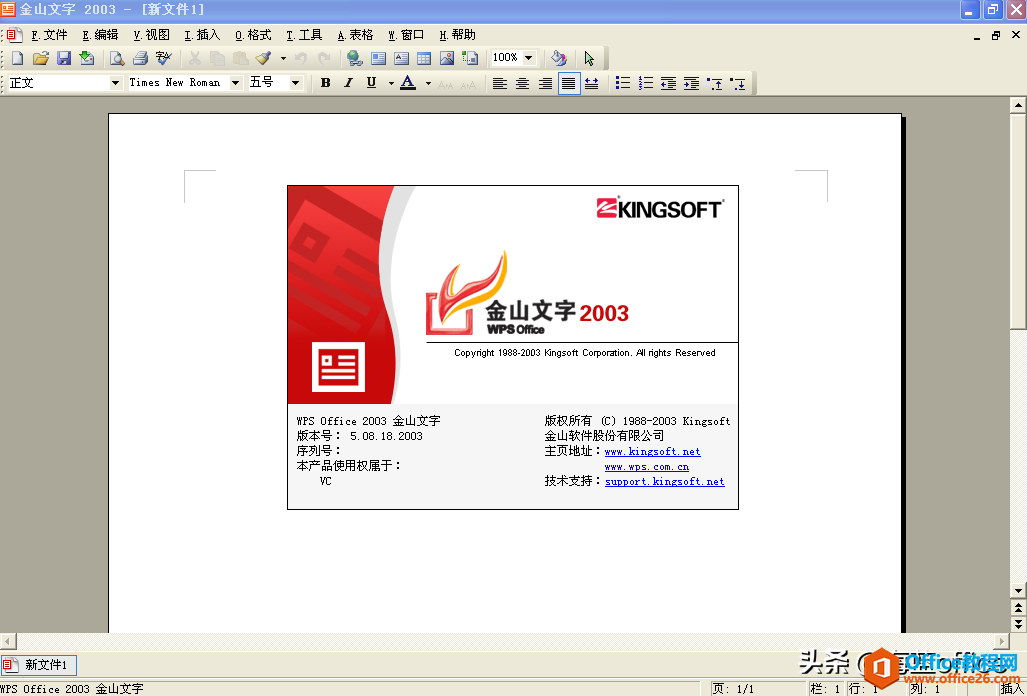Open the 格式 (Format) menu
Image resolution: width=1027 pixels, height=696 pixels.
(x=253, y=35)
